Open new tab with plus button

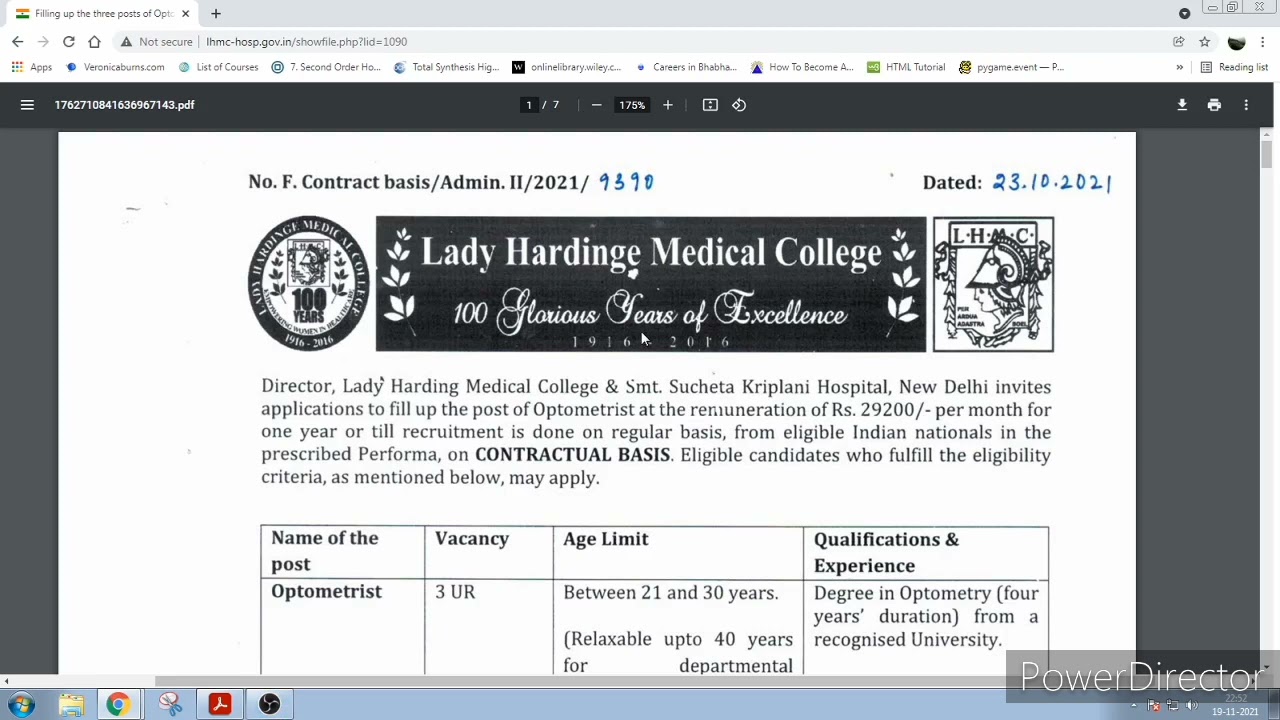[216, 14]
